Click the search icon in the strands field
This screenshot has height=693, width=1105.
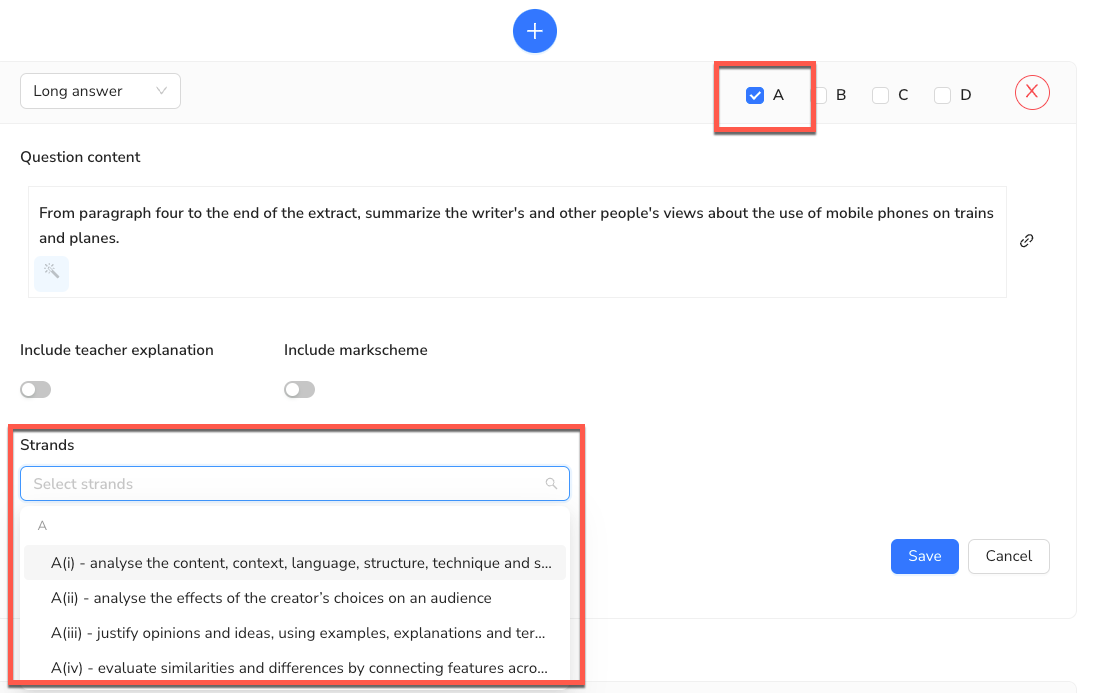[551, 484]
